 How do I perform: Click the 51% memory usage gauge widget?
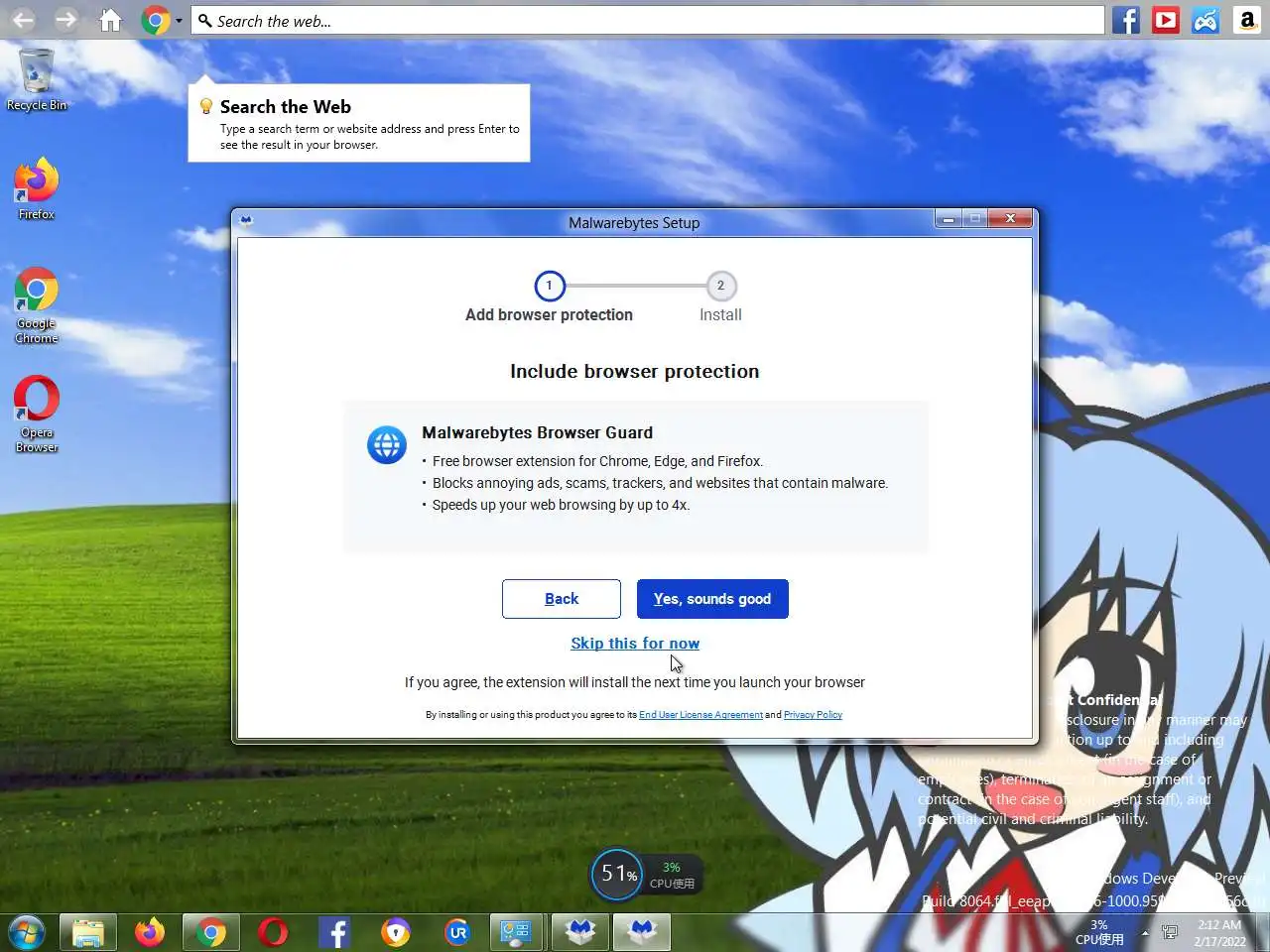(x=617, y=875)
